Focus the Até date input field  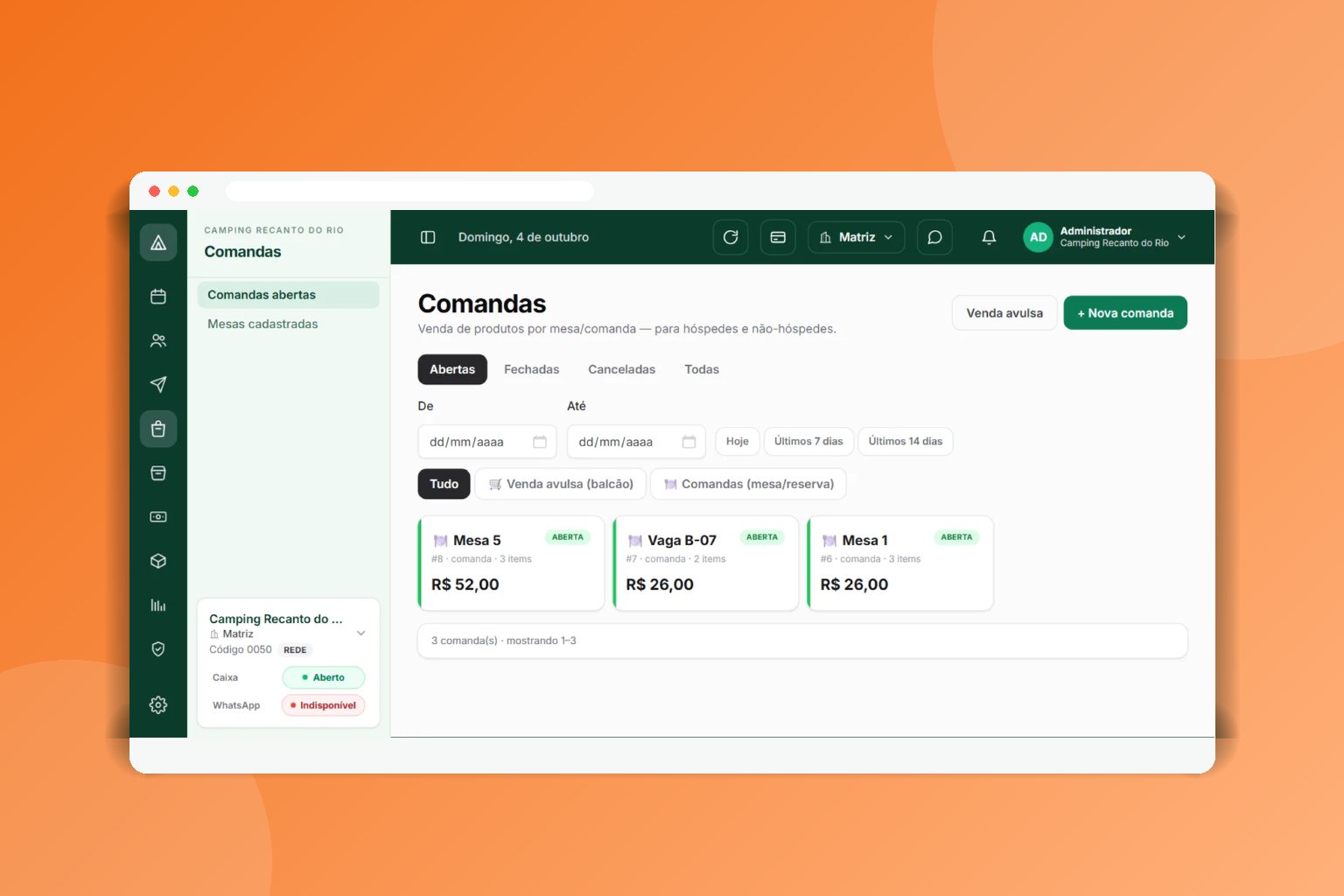click(636, 442)
